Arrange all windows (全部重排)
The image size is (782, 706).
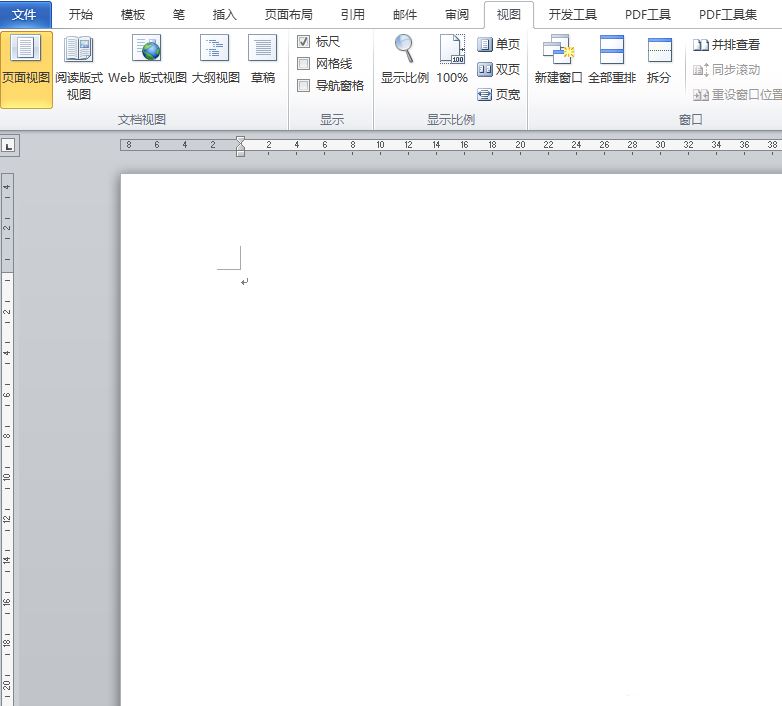(611, 60)
